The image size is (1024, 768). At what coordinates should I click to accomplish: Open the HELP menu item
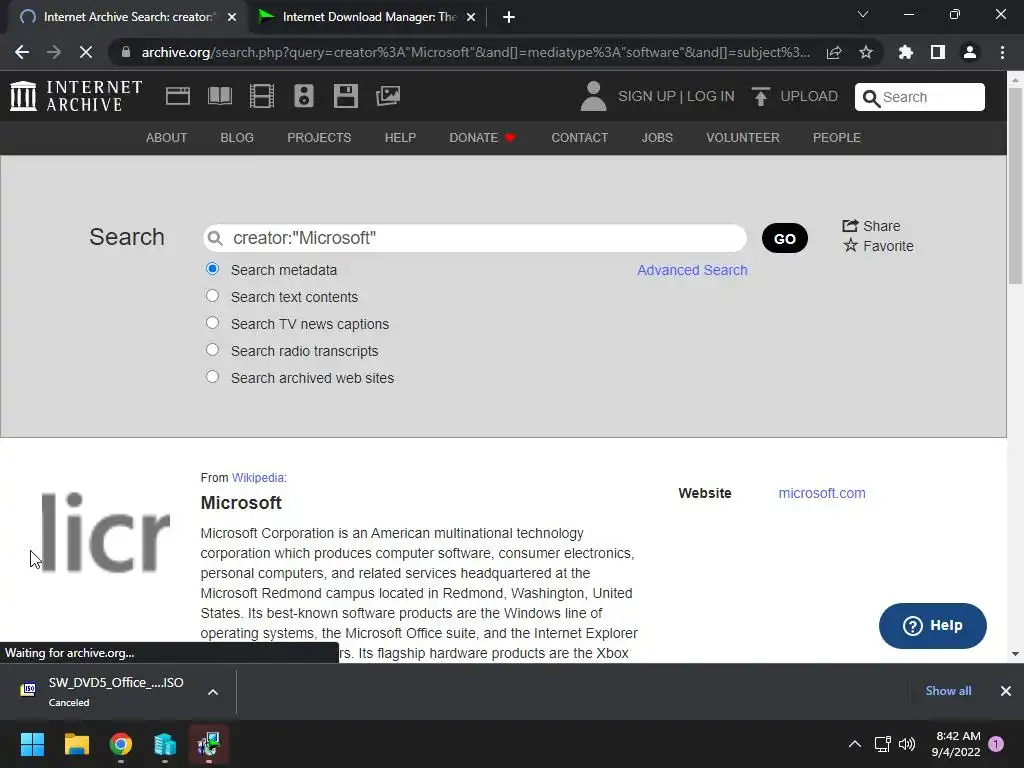point(400,138)
